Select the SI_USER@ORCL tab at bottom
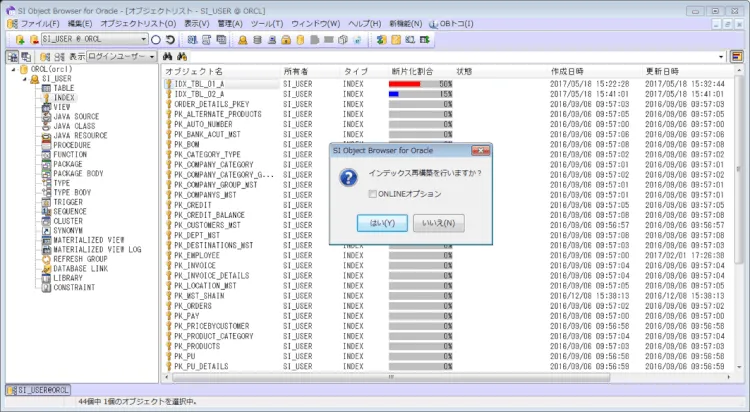 [38, 390]
